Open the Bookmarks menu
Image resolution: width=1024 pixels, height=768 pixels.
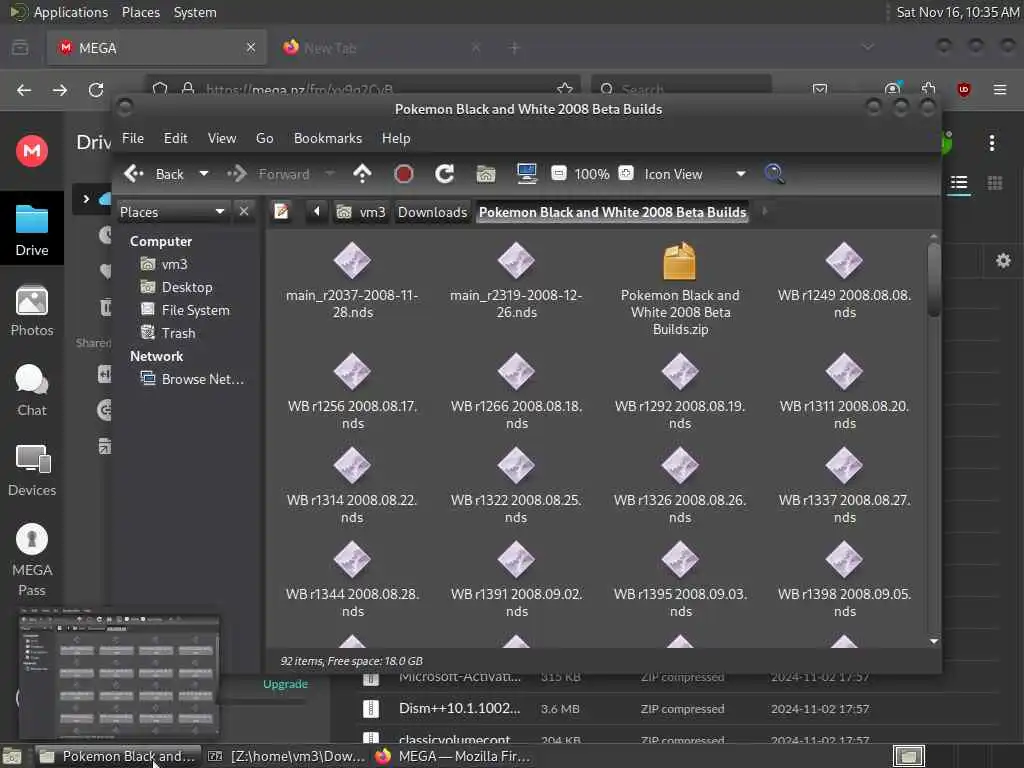coord(327,138)
